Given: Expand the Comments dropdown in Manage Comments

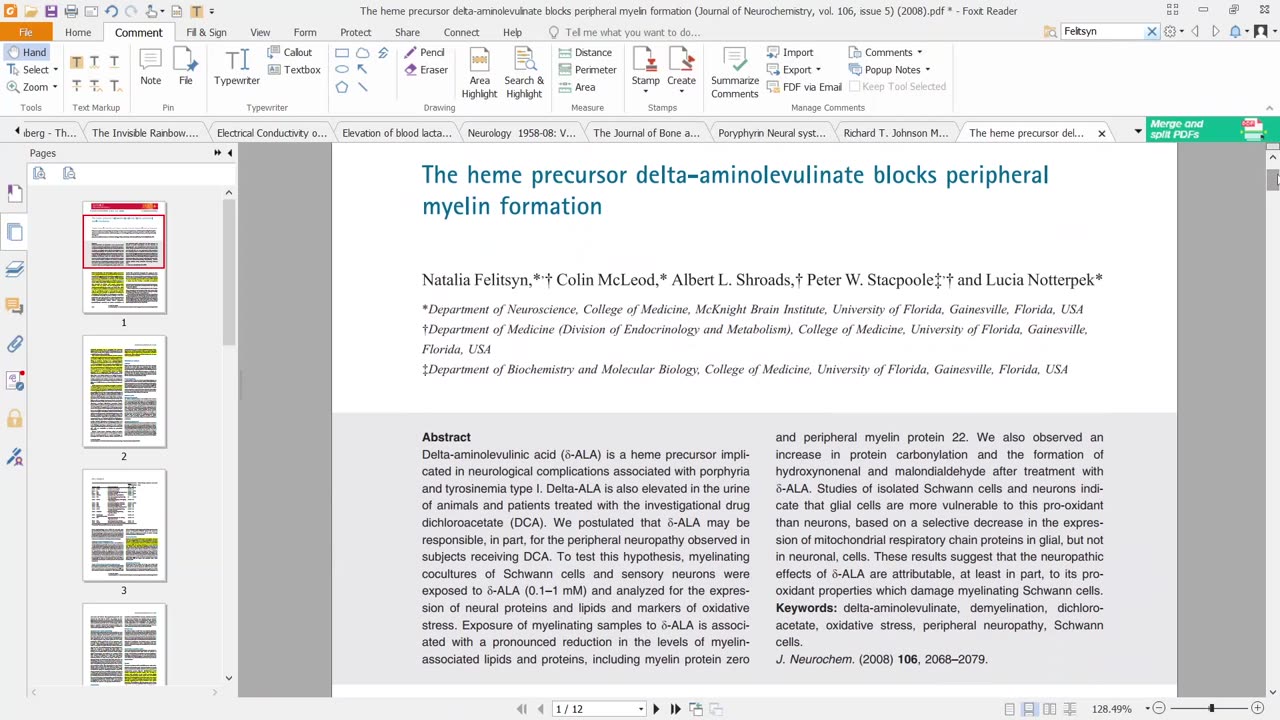Looking at the screenshot, I should pyautogui.click(x=919, y=52).
